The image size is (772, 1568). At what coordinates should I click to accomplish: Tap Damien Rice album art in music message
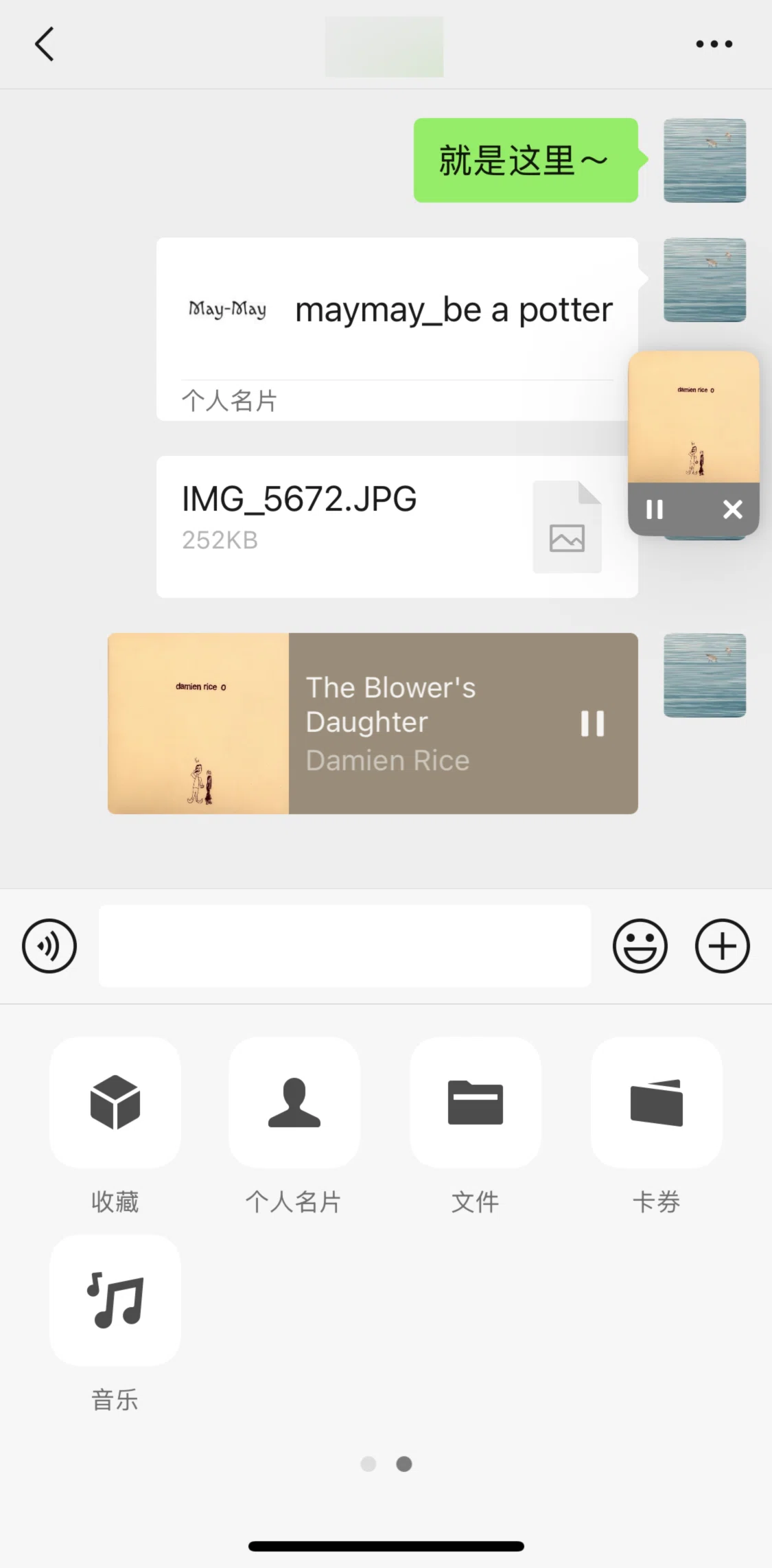[198, 724]
